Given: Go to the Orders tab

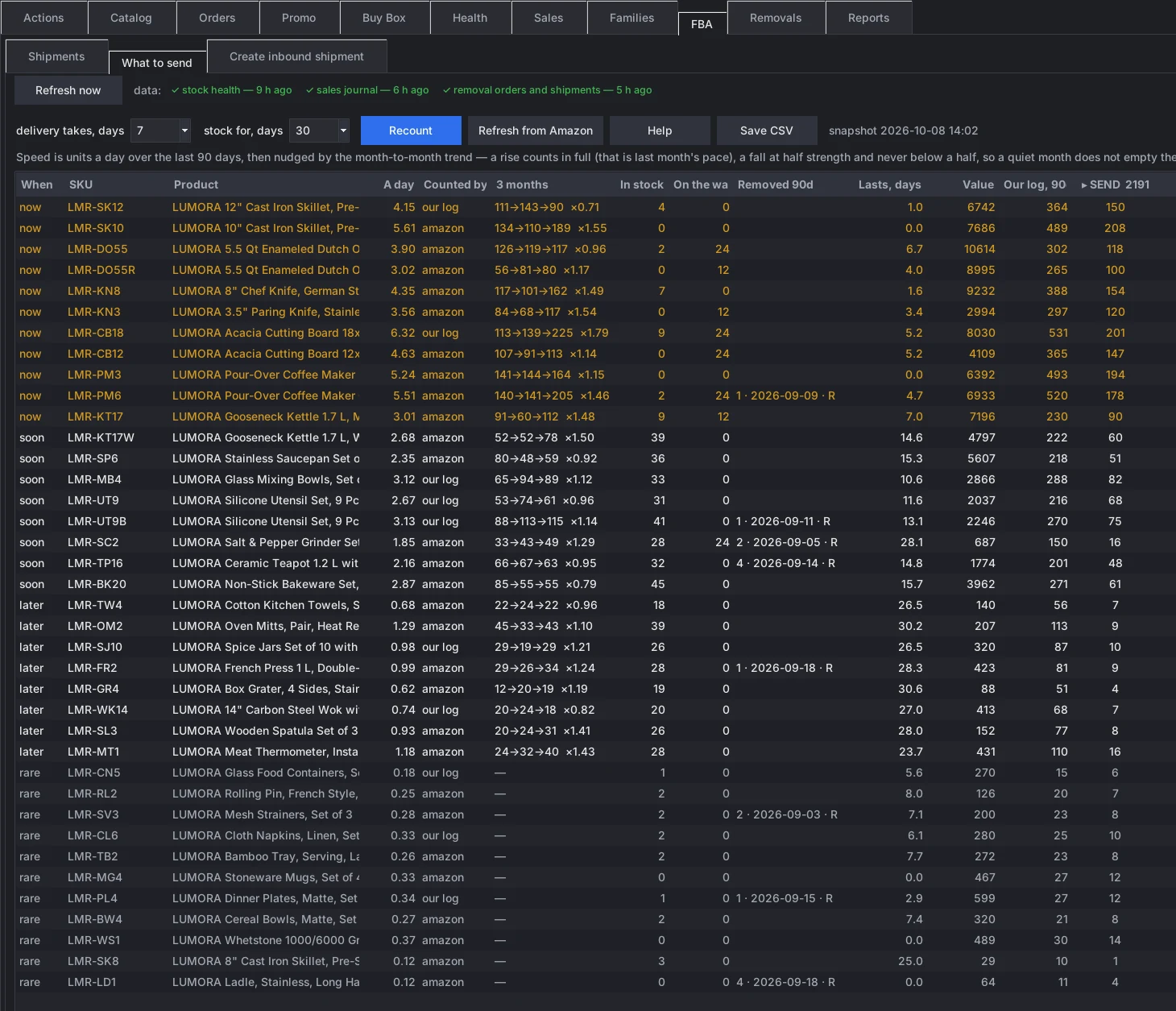Looking at the screenshot, I should coord(217,18).
